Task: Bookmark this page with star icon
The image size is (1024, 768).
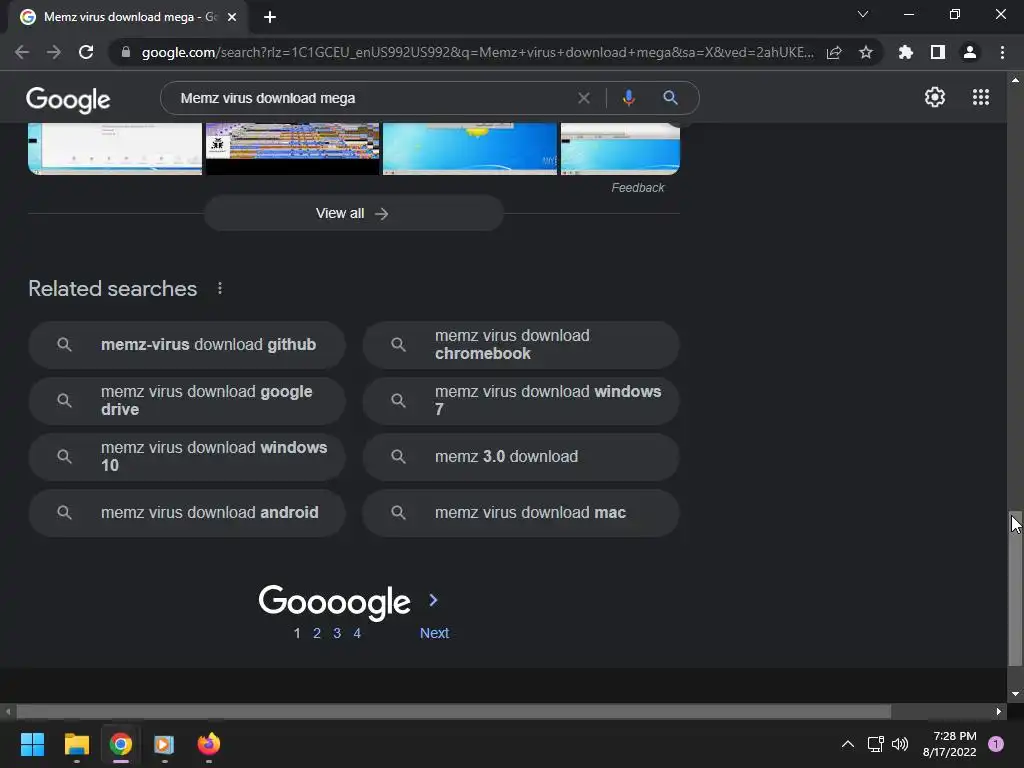Action: [866, 52]
